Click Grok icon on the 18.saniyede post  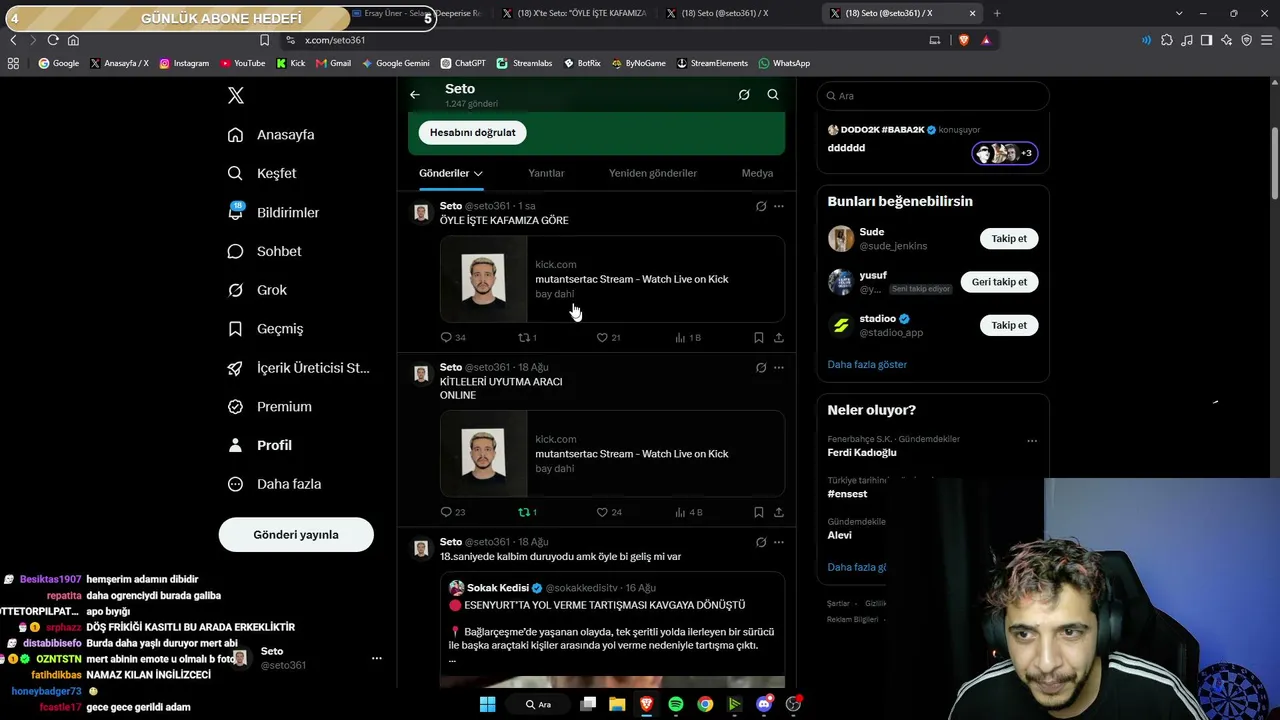pos(761,542)
